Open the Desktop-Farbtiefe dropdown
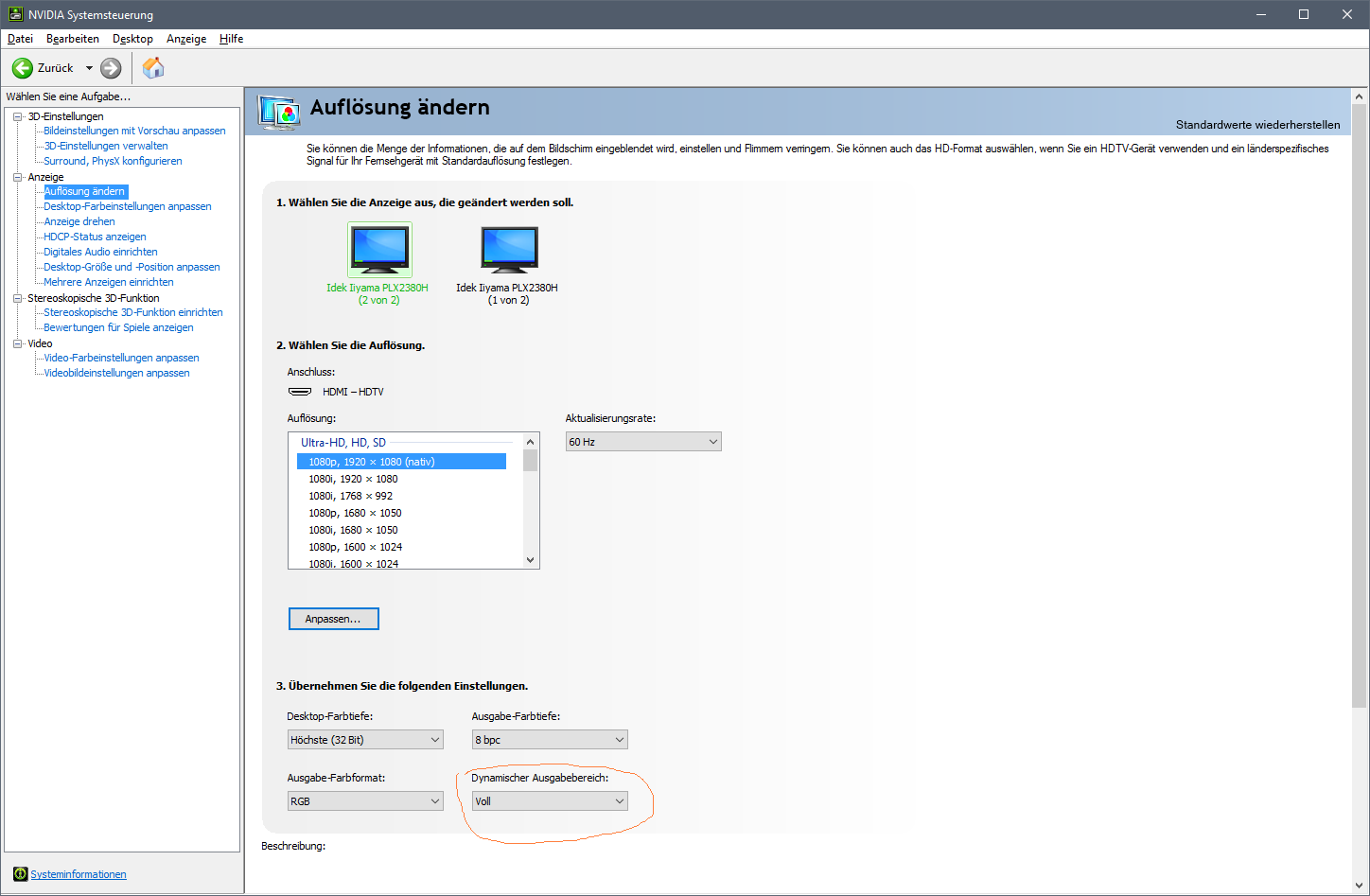This screenshot has height=896, width=1370. (x=365, y=740)
